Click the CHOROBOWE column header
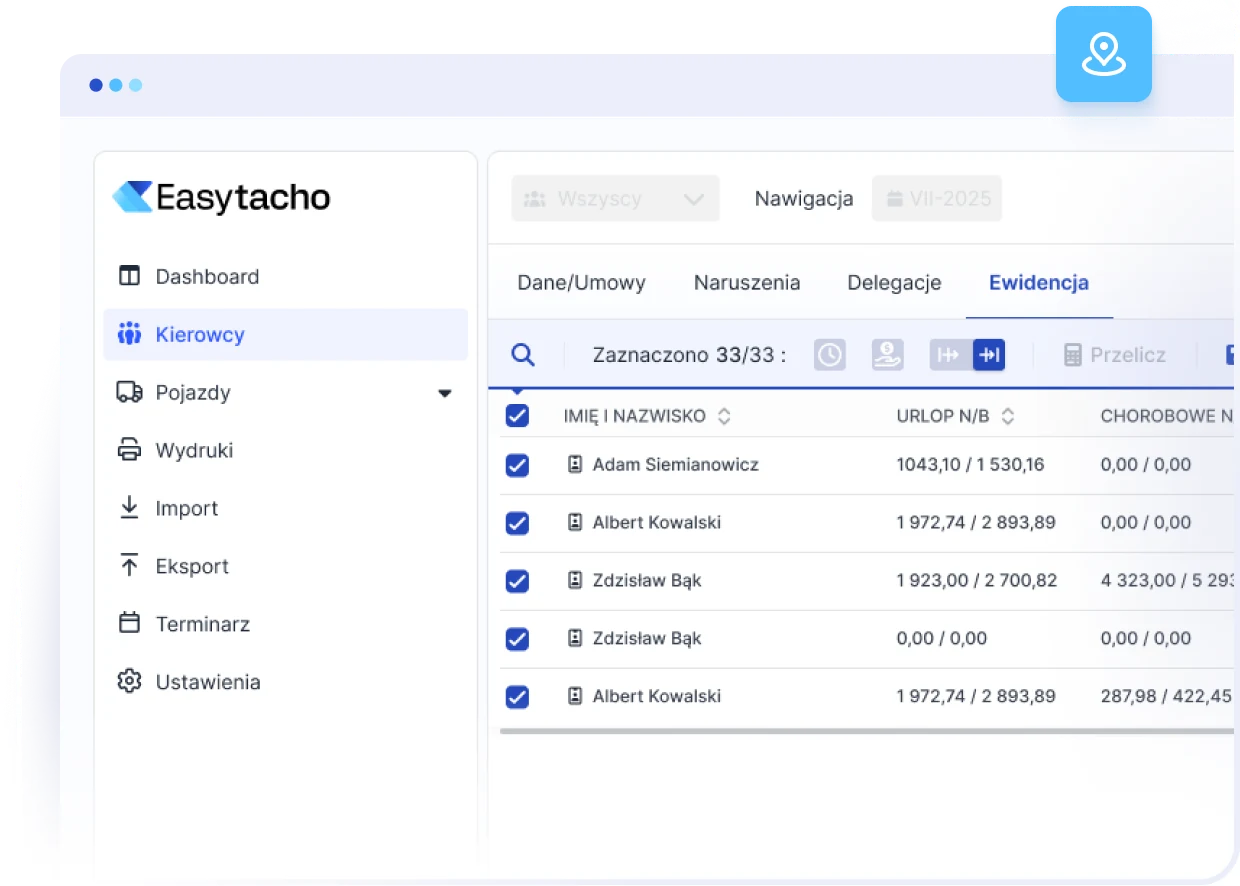 click(x=1166, y=416)
